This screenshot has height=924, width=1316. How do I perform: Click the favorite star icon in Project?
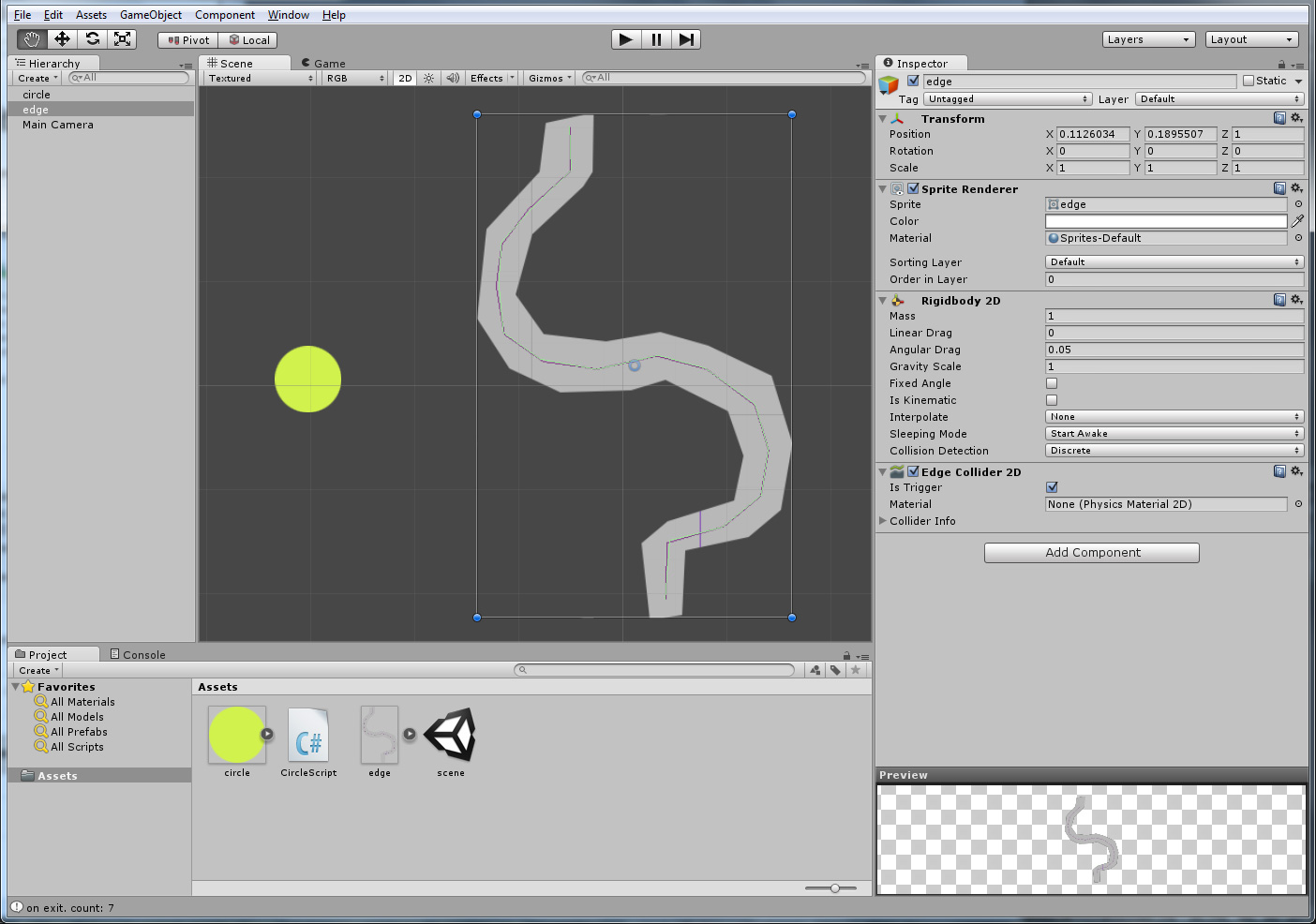point(855,670)
